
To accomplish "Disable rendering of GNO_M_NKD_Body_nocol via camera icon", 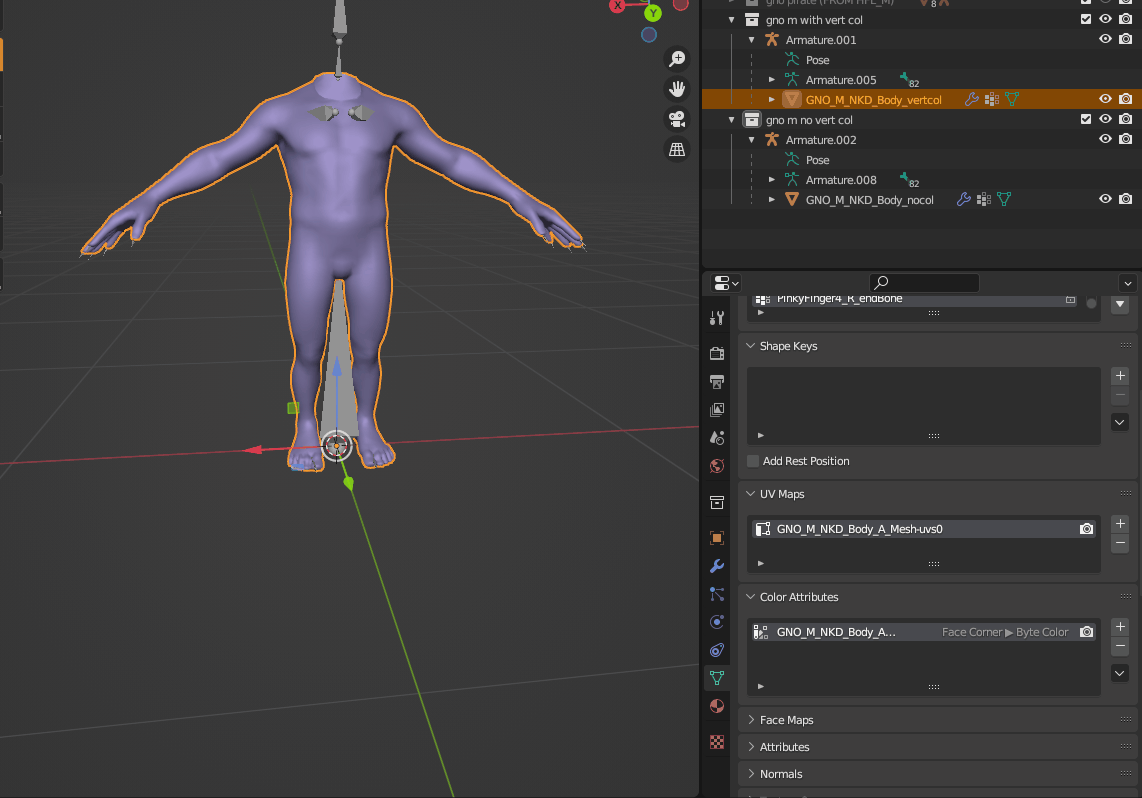I will [1125, 199].
